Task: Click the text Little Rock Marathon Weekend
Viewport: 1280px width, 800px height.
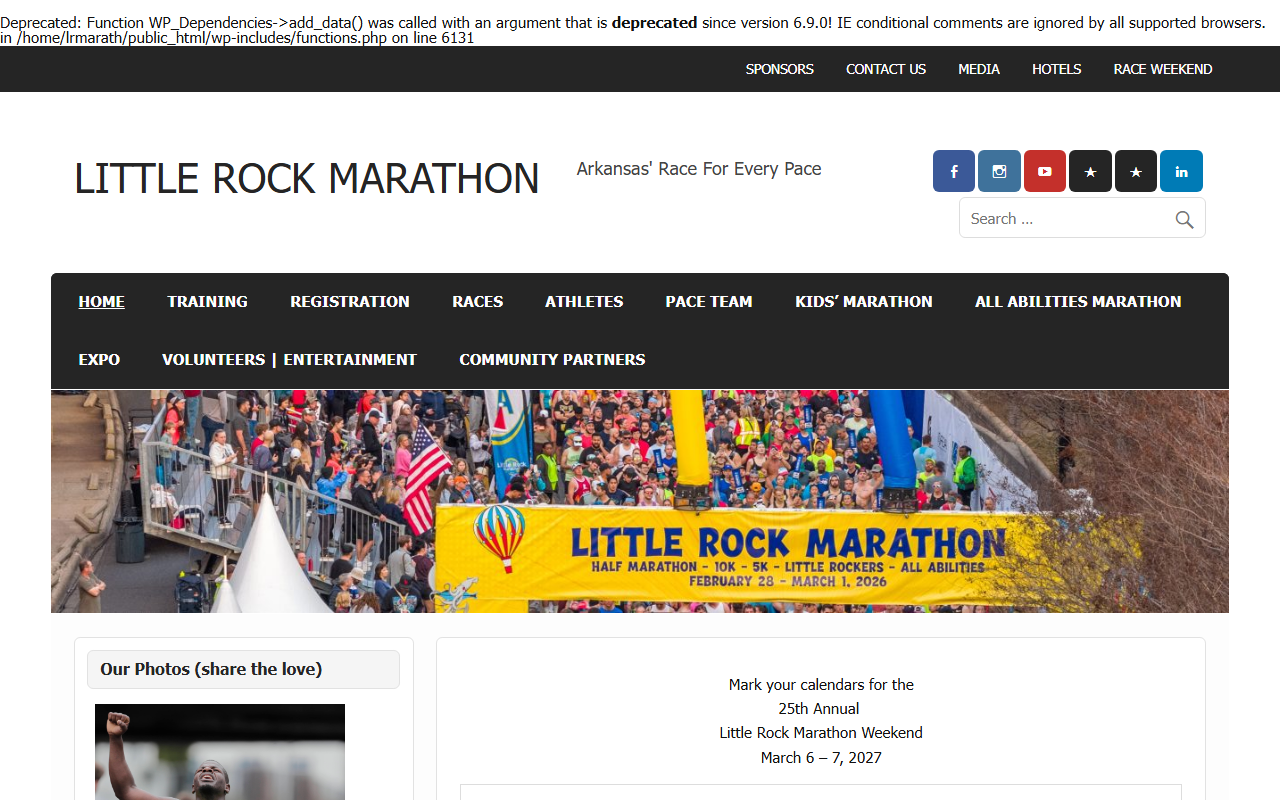Action: click(821, 732)
